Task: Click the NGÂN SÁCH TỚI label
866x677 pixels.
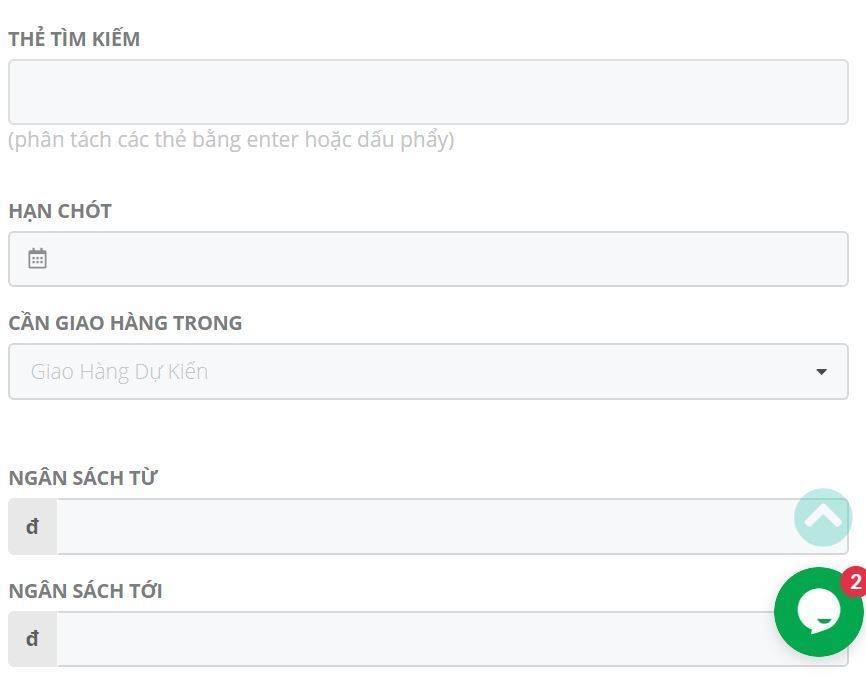Action: (x=86, y=590)
